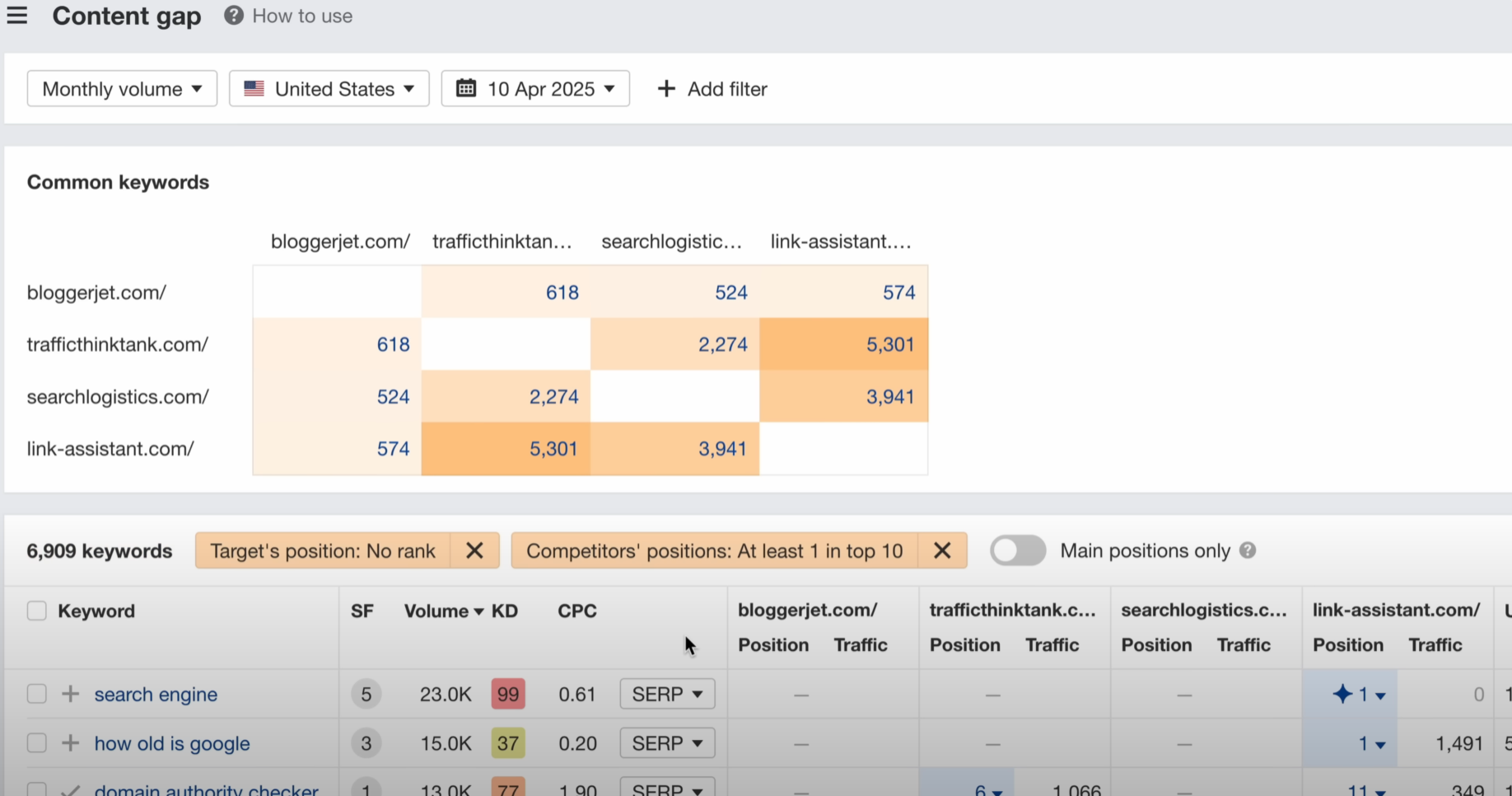Open SERP dropdown for 'search engine'

[667, 695]
